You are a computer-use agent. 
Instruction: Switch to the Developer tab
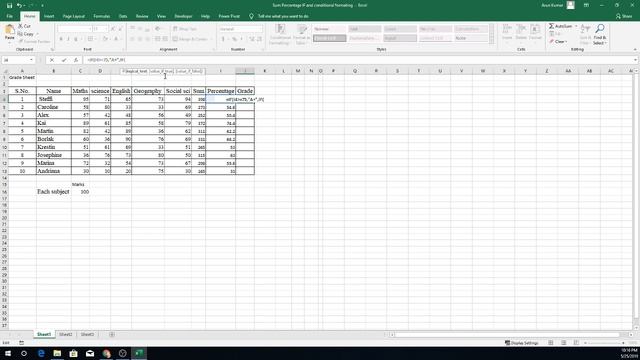[x=183, y=16]
